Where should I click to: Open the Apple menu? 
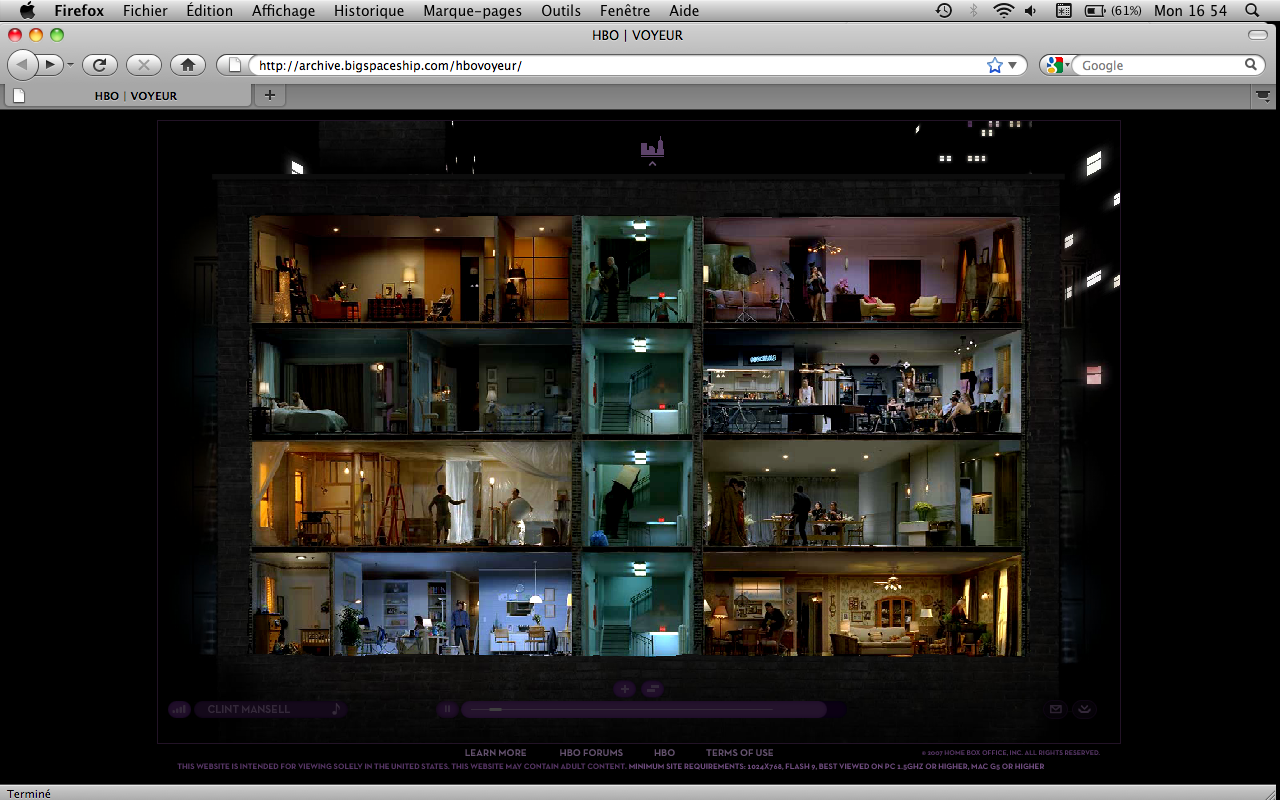pos(27,11)
